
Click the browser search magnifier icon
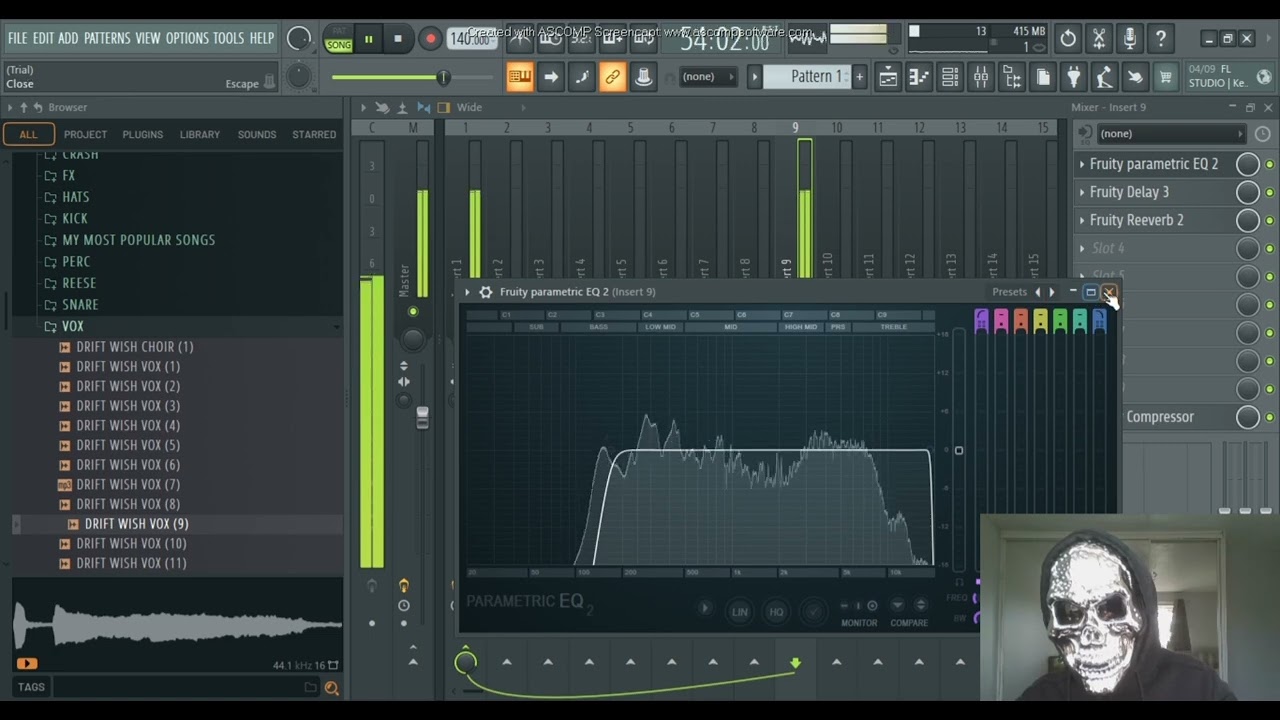tap(331, 688)
